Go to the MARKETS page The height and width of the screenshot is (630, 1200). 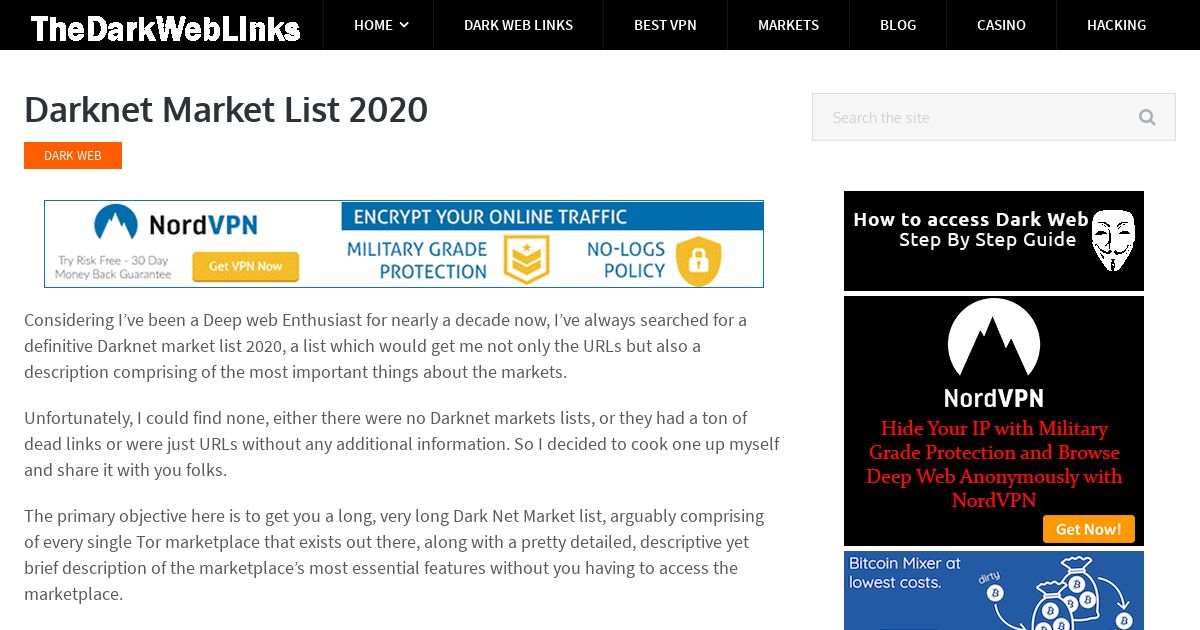point(788,25)
